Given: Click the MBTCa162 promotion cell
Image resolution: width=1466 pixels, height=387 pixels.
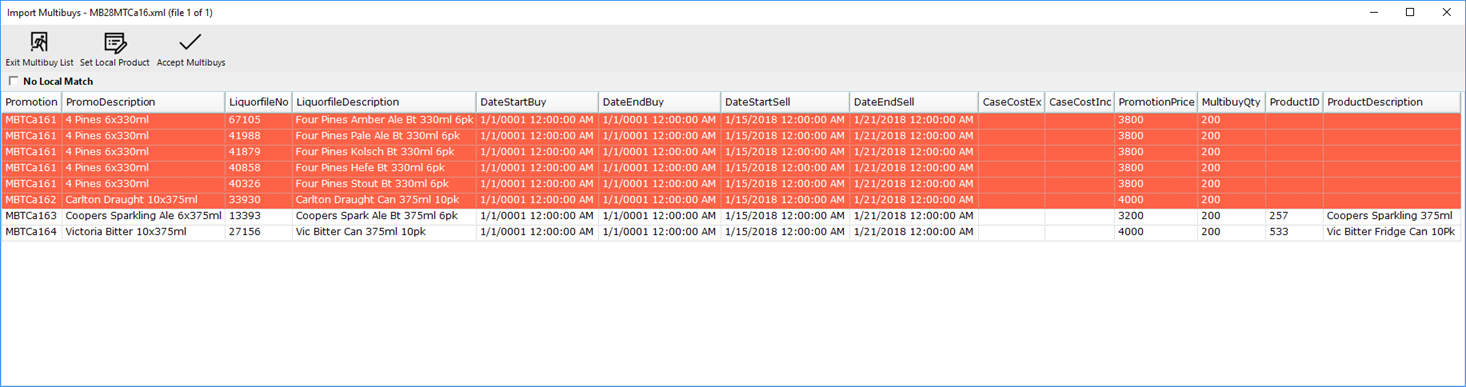Looking at the screenshot, I should 32,200.
